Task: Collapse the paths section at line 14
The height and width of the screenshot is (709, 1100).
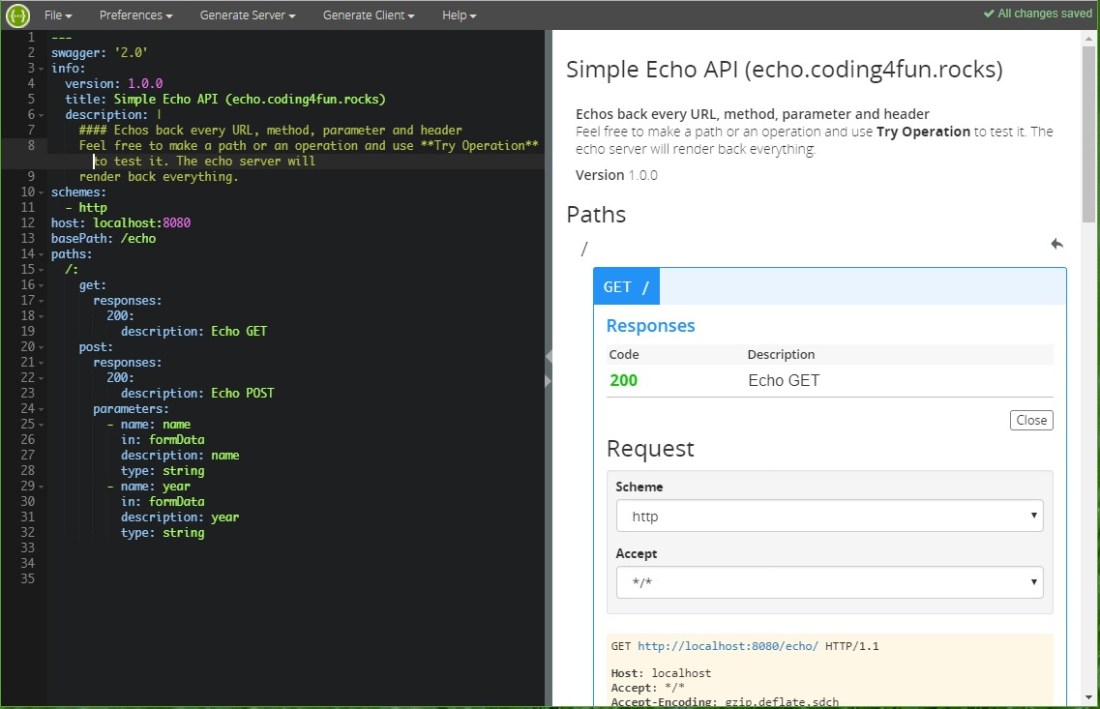Action: (x=41, y=255)
